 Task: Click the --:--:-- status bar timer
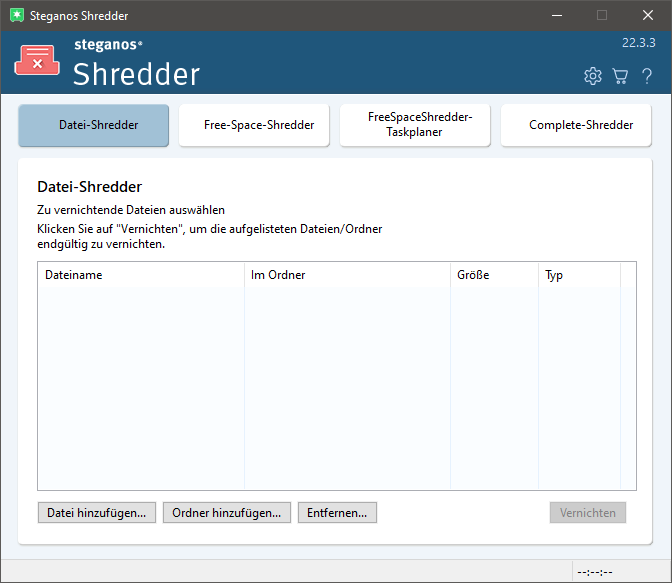(595, 572)
